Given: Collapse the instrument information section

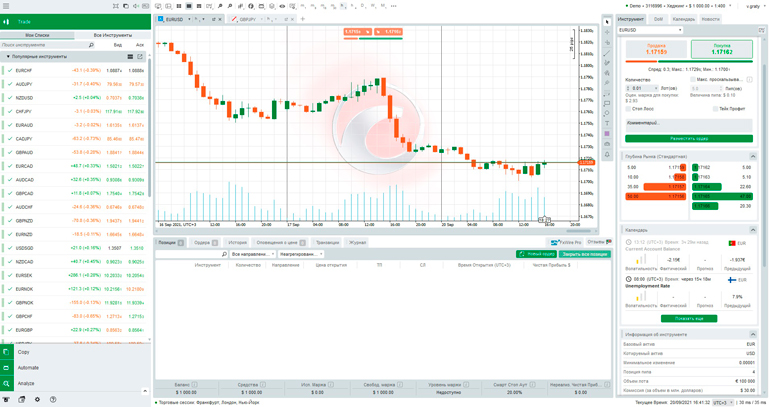Looking at the screenshot, I should tap(753, 334).
